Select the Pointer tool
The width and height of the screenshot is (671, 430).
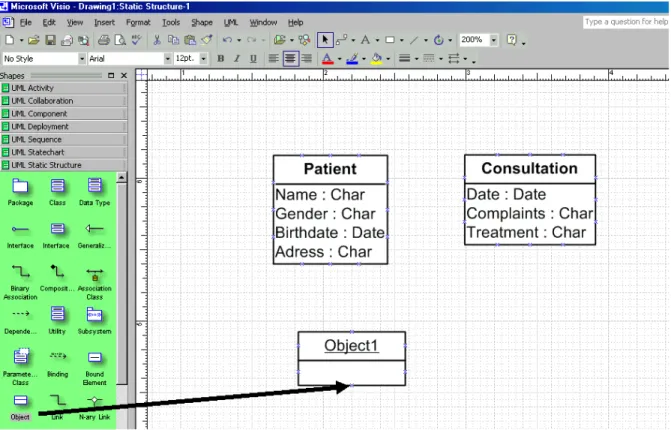(x=325, y=40)
